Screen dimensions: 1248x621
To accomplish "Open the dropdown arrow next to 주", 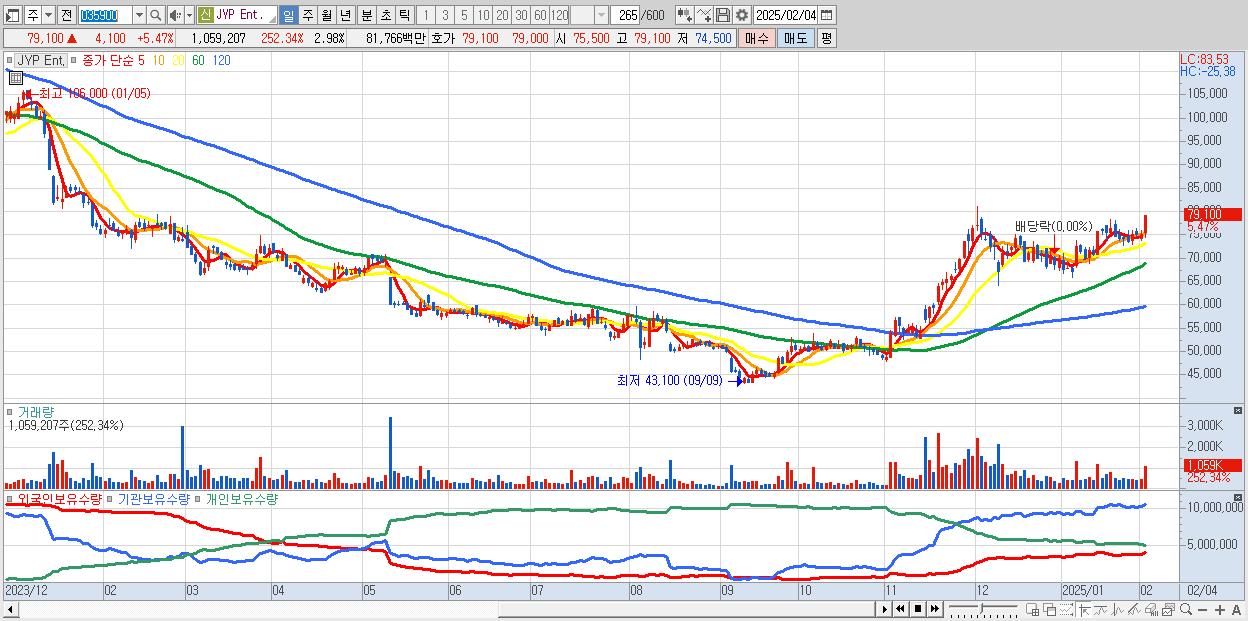I will click(x=49, y=15).
